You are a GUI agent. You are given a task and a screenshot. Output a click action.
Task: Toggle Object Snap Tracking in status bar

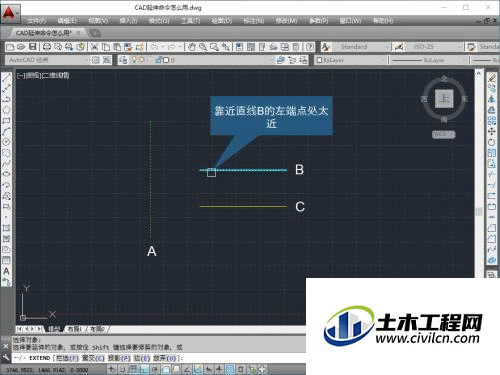187,369
